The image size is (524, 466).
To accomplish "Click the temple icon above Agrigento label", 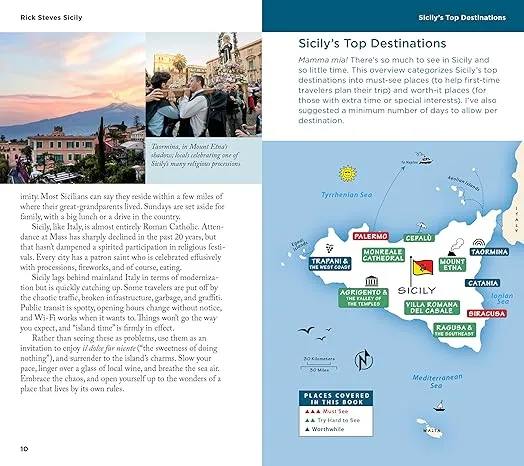I will (x=372, y=281).
